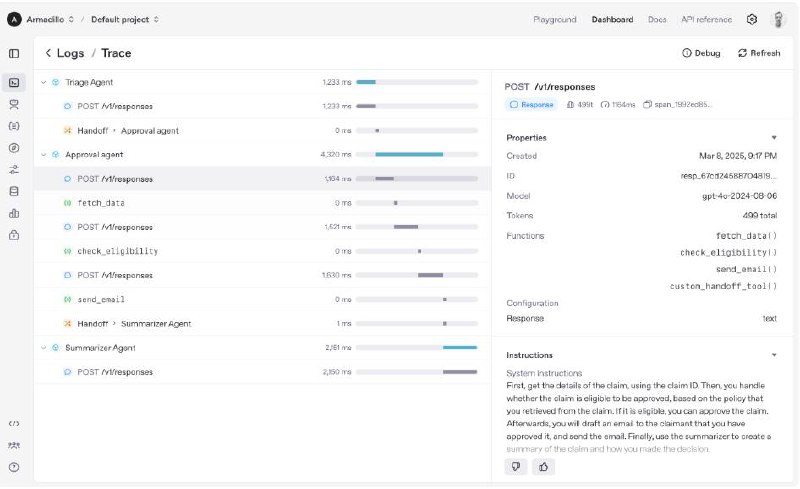
Task: Collapse the Triage Agent tree node
Action: (44, 82)
